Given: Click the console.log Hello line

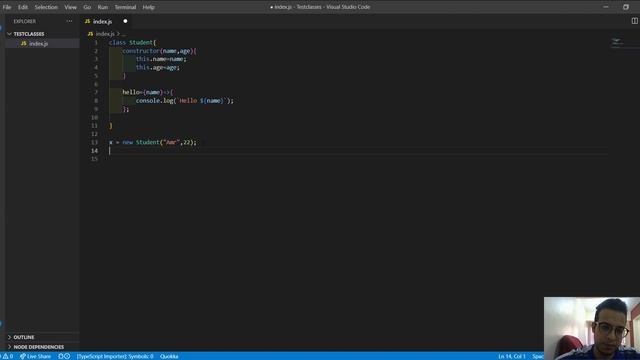Looking at the screenshot, I should [x=185, y=100].
